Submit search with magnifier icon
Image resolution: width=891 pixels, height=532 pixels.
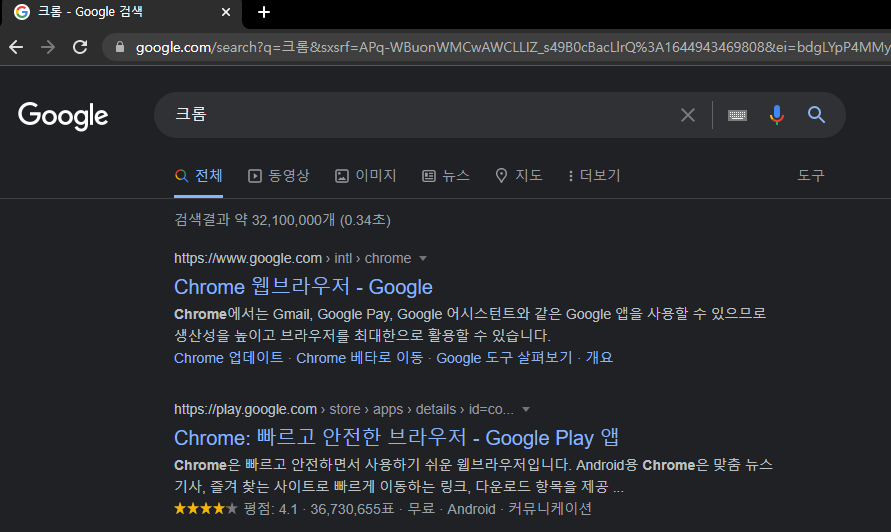coord(817,115)
